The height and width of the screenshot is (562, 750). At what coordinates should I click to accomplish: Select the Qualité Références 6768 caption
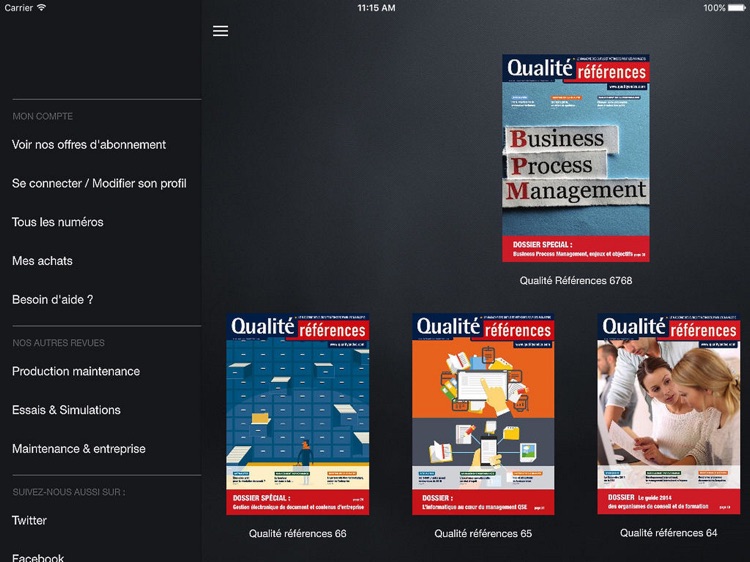click(576, 281)
